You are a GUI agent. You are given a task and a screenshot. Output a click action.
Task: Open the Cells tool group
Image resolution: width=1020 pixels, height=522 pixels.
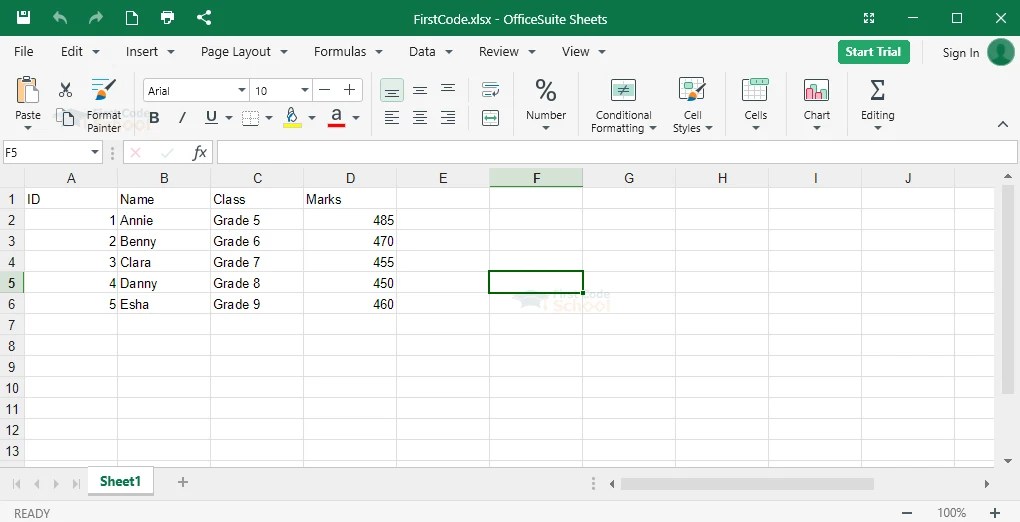(755, 104)
